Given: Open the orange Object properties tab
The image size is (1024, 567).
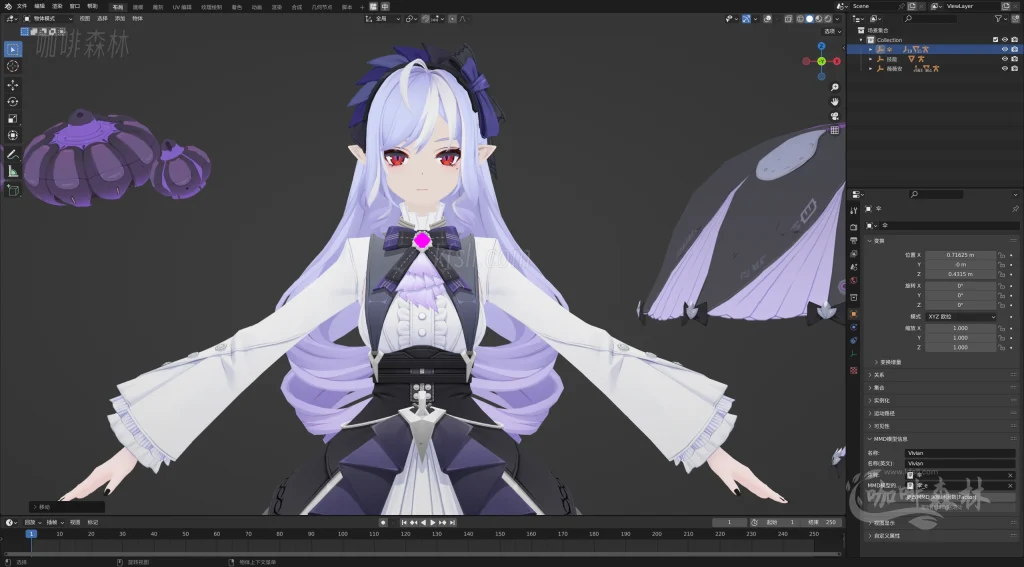Looking at the screenshot, I should [854, 314].
